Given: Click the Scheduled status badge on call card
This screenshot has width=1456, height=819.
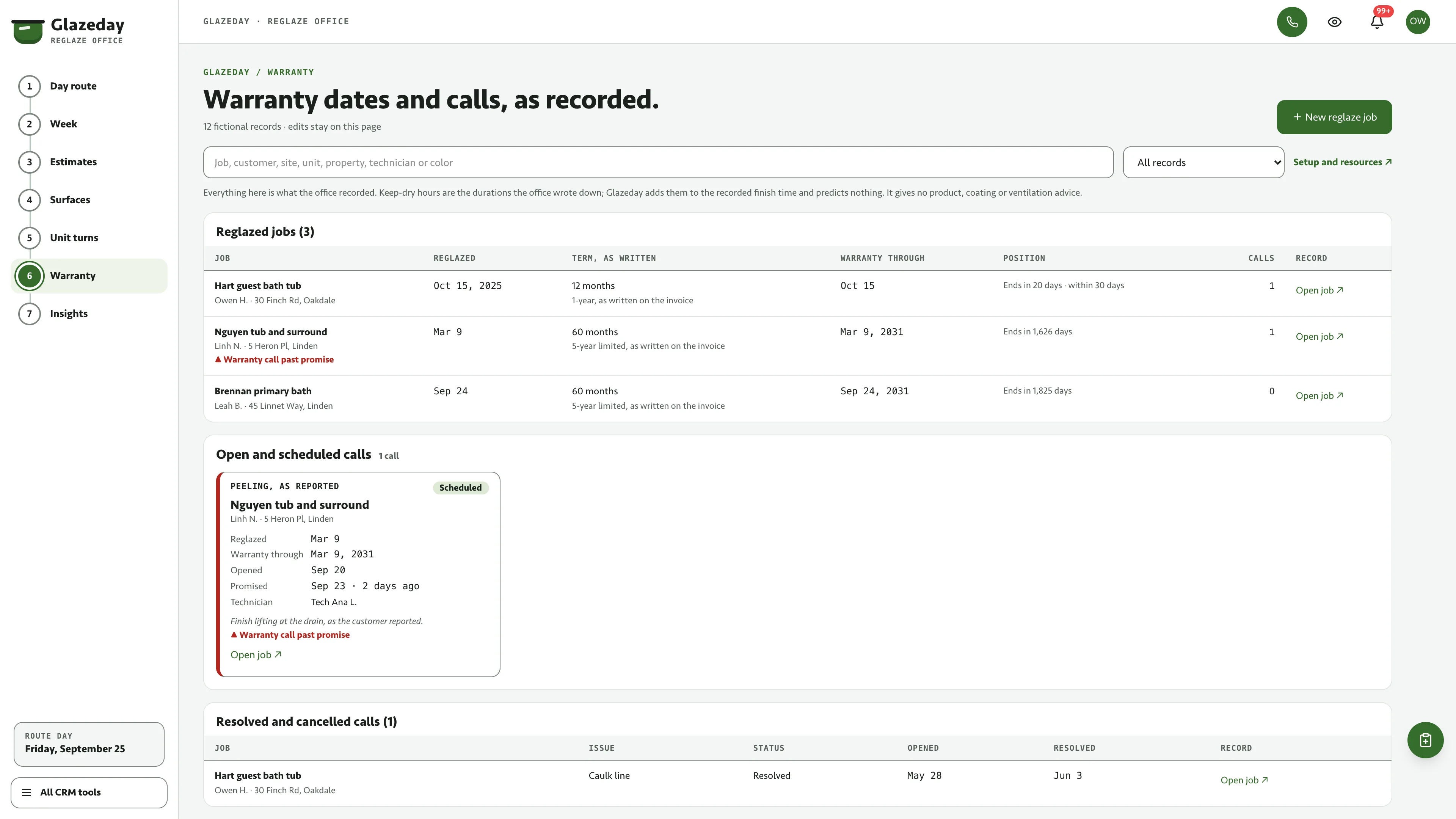Looking at the screenshot, I should 460,488.
